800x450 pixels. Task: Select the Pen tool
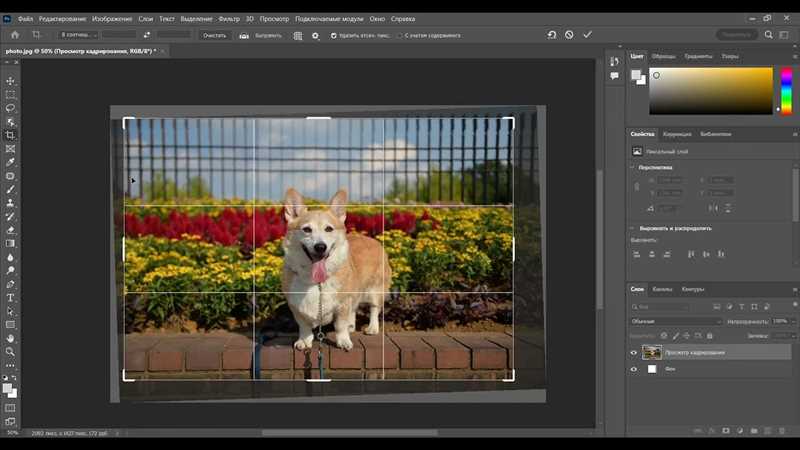(10, 284)
